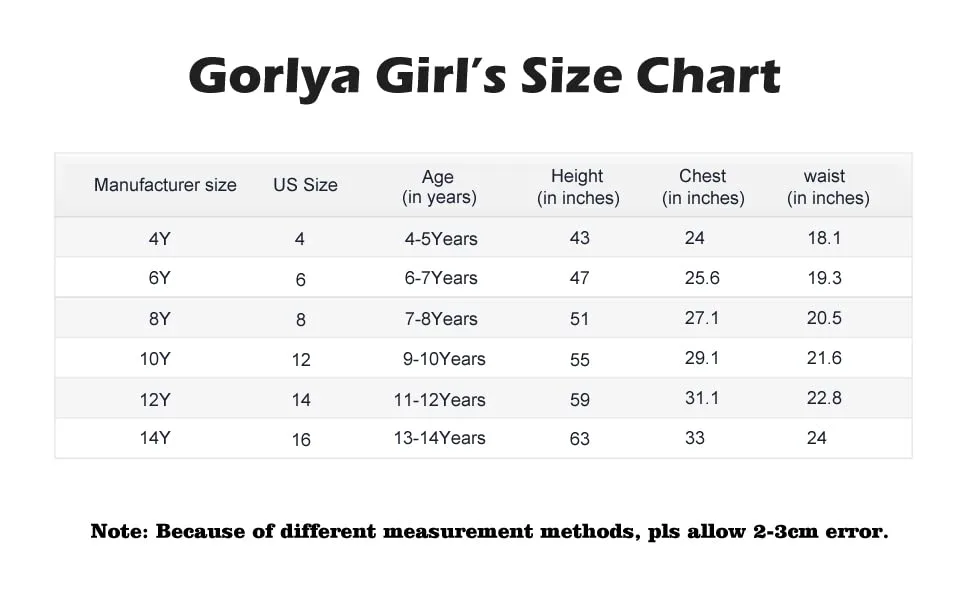This screenshot has height=600, width=970.
Task: Click the chest value 25.6
Action: pyautogui.click(x=702, y=278)
